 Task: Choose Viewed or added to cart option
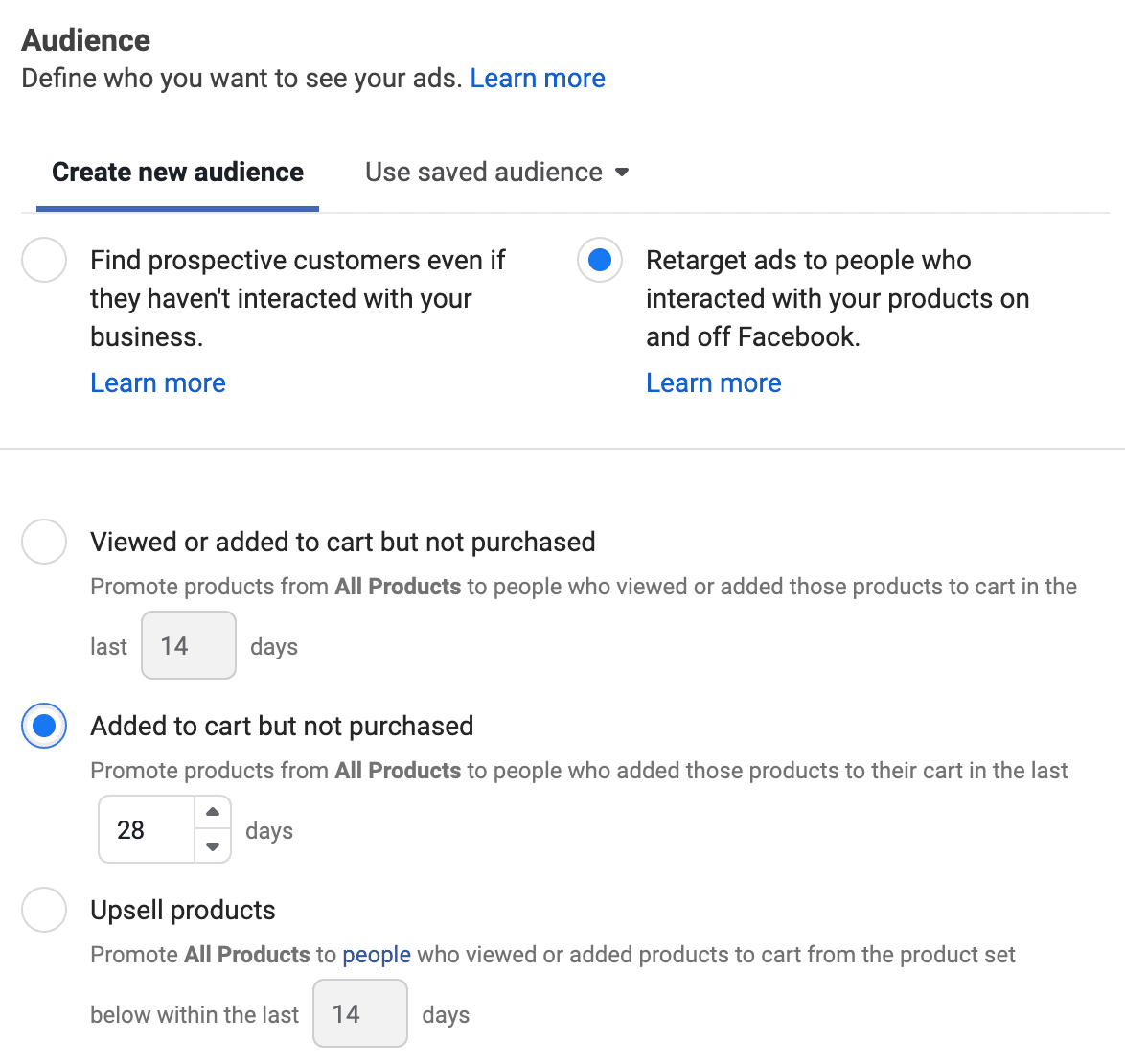tap(44, 543)
